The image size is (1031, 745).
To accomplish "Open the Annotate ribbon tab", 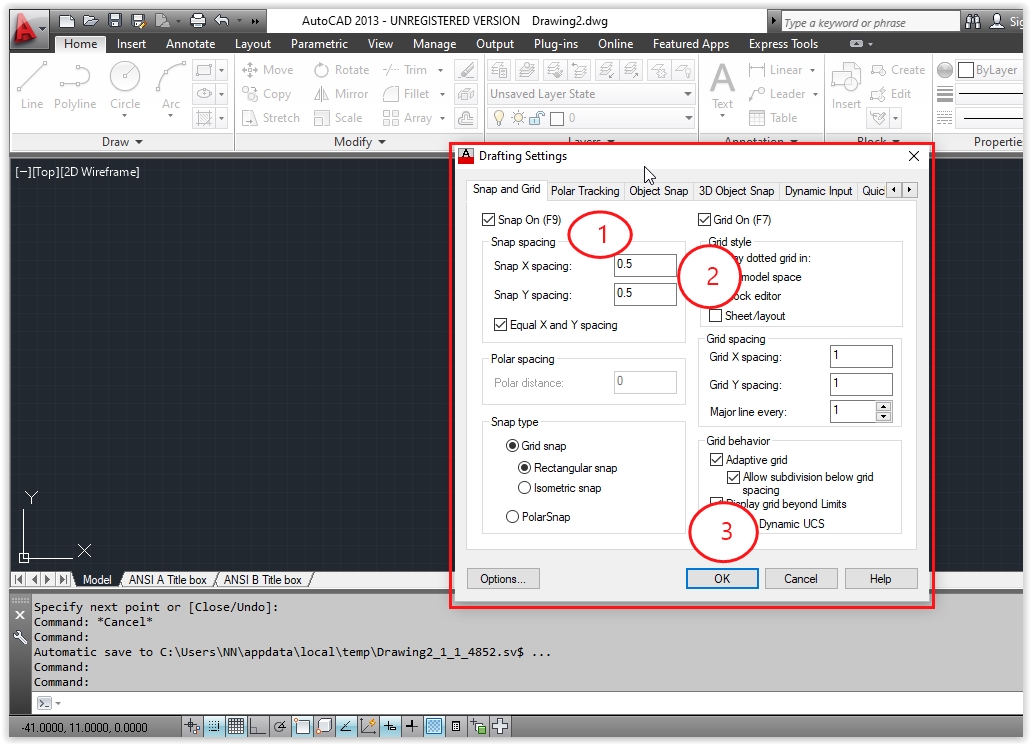I will click(x=190, y=44).
